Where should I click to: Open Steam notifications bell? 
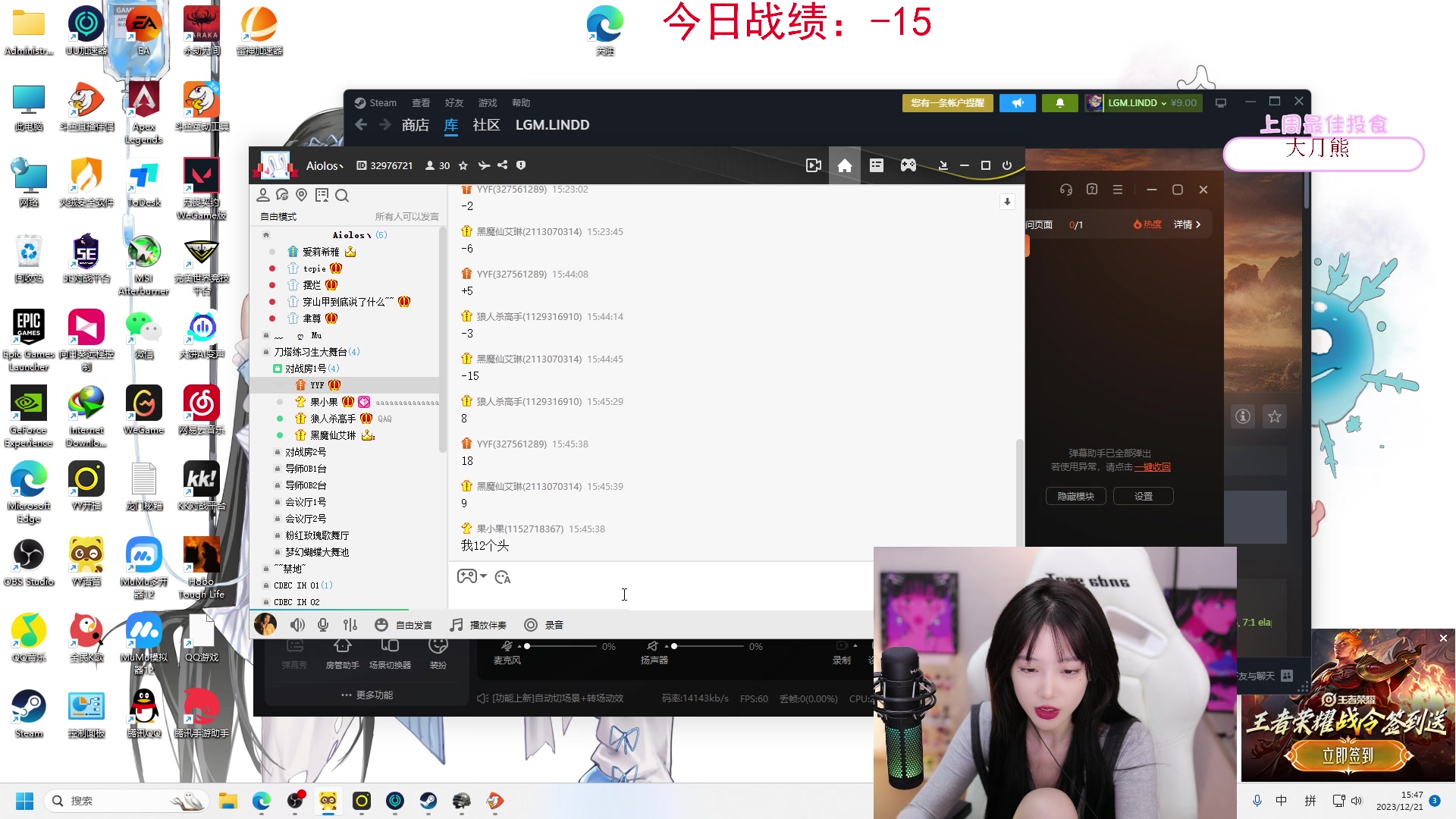click(x=1060, y=103)
